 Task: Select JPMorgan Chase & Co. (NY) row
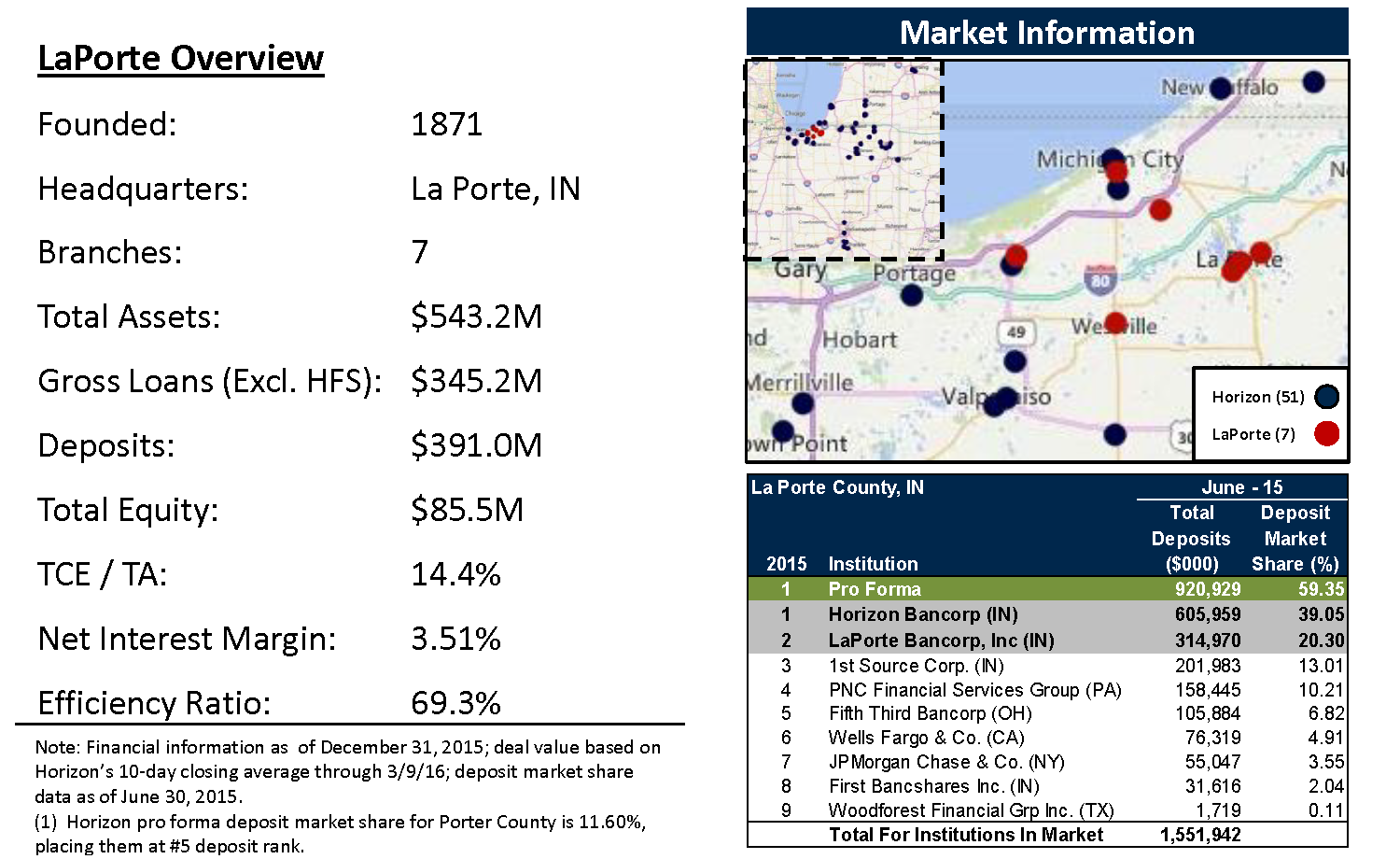pos(1047,762)
